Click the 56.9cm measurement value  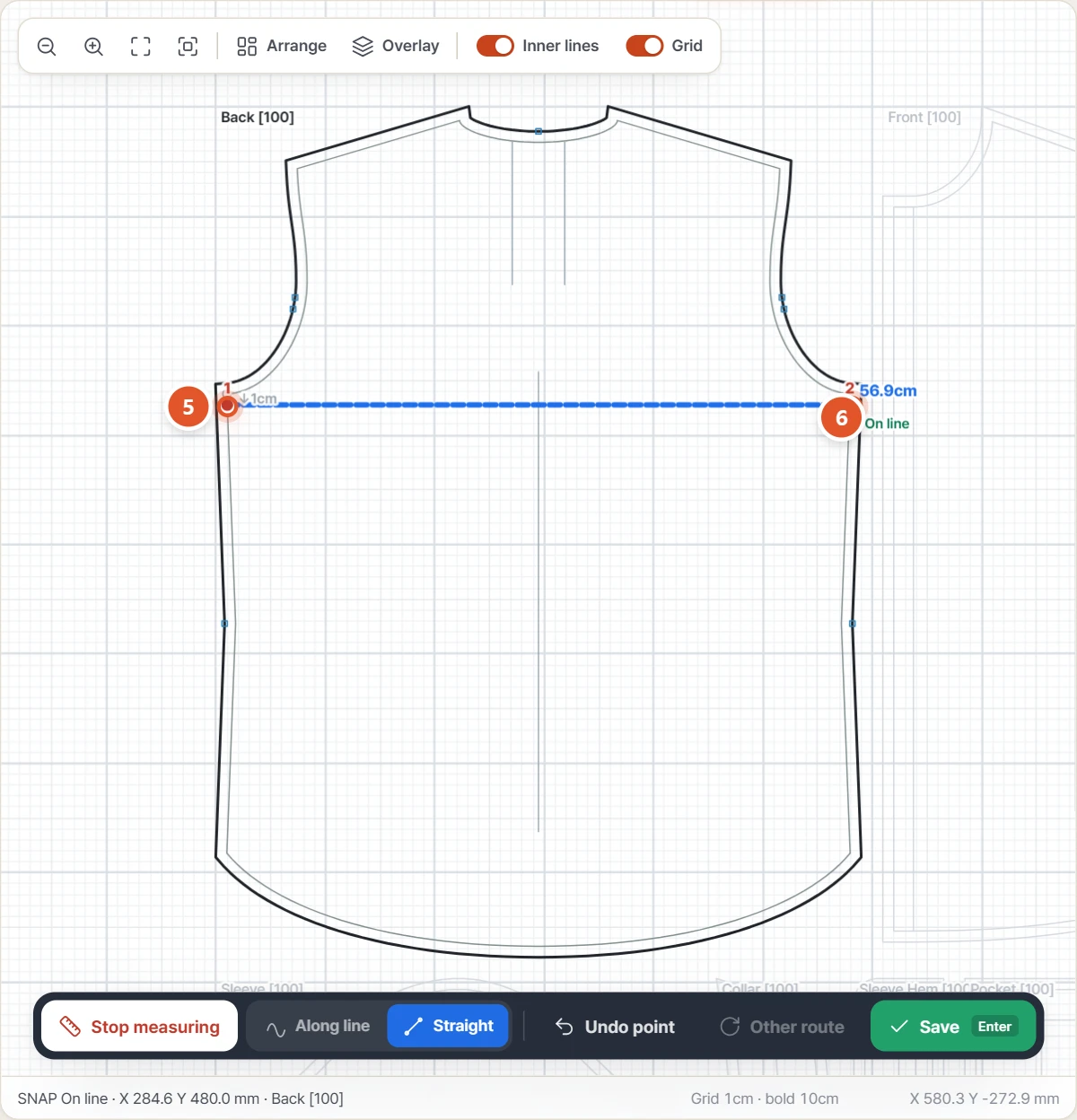point(889,390)
